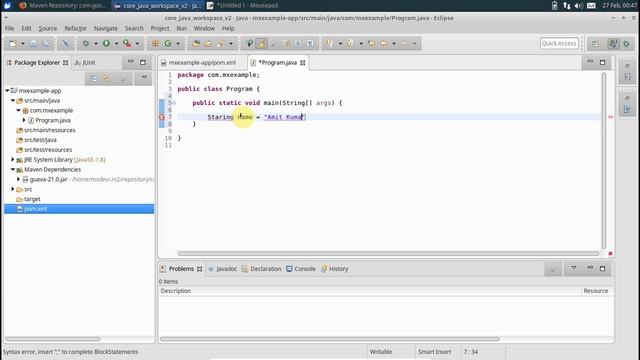Toggle Word Wrap toolbar button
The width and height of the screenshot is (640, 360).
coord(286,43)
